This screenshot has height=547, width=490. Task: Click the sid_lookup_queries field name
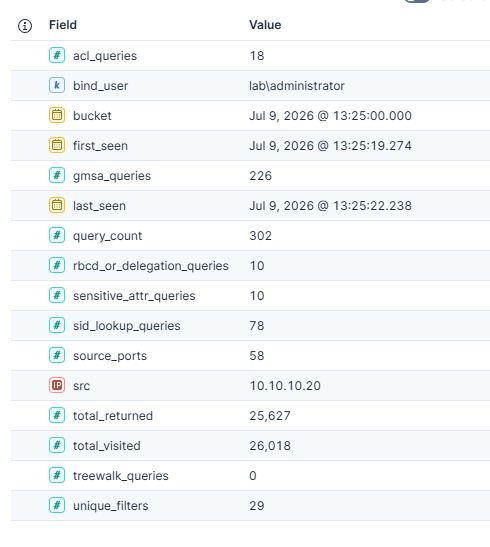[x=127, y=326]
